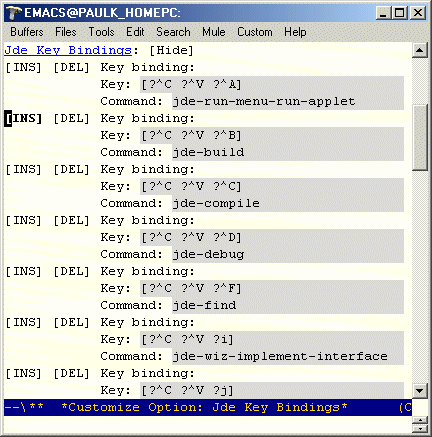Viewport: 432px width, 437px height.
Task: Edit the Key field containing ?^F
Action: pos(272,289)
